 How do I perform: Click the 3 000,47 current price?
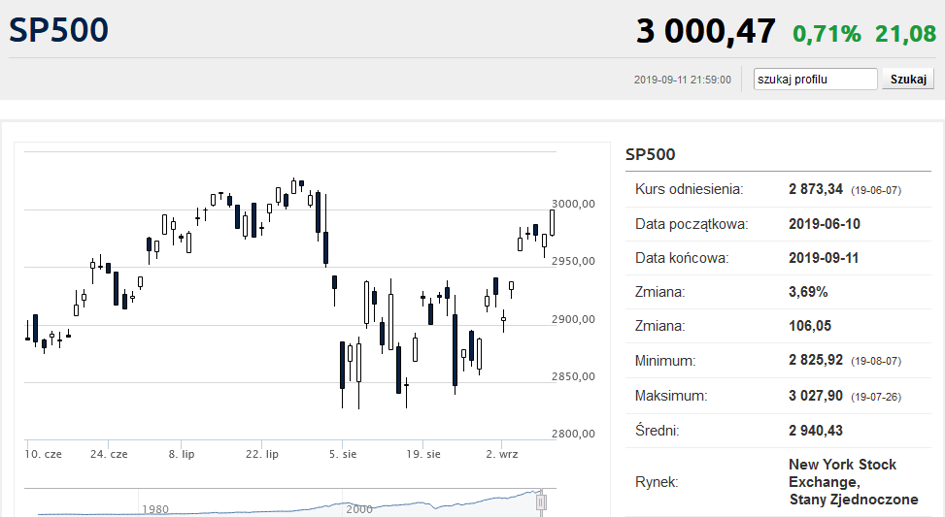pyautogui.click(x=706, y=31)
